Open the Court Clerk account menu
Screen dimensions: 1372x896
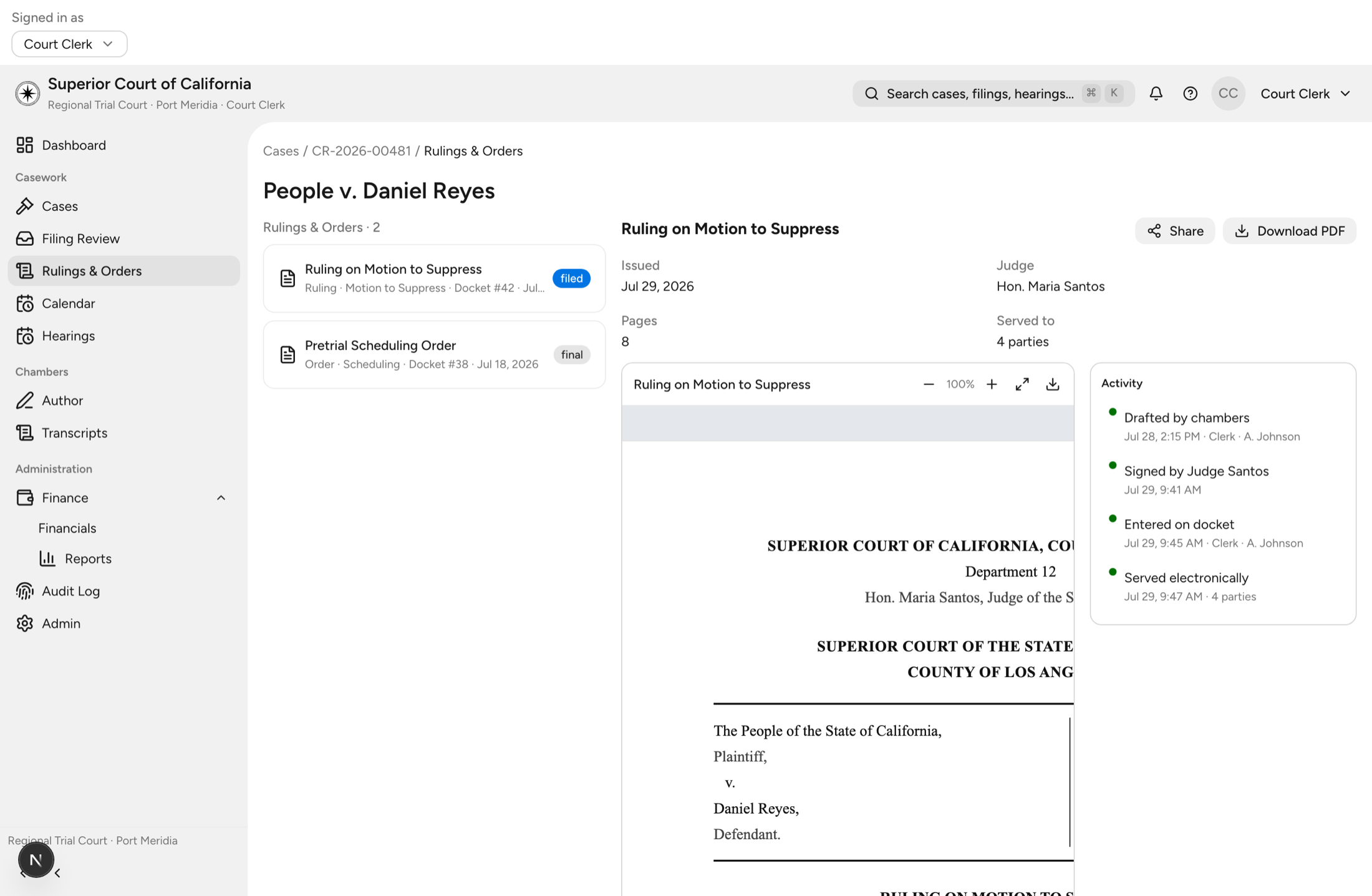pos(1305,94)
